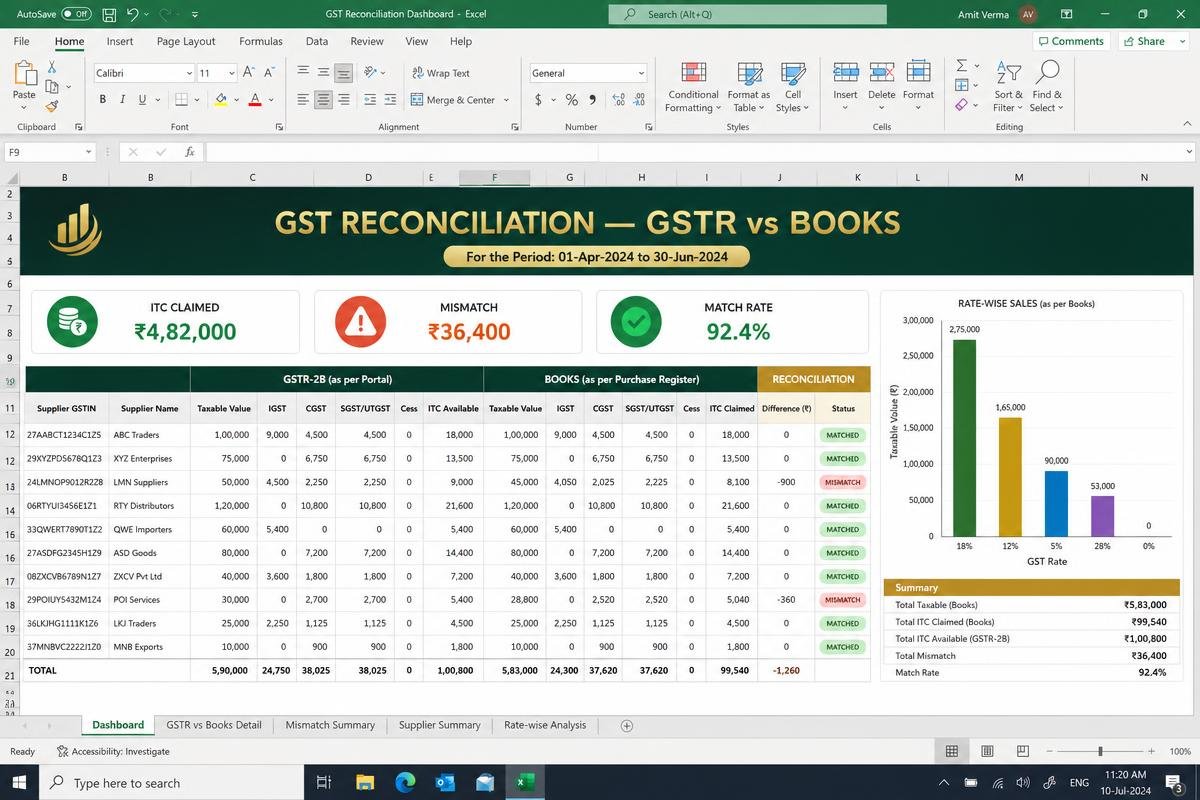
Task: Open Microsoft Edge from the taskbar
Action: click(405, 783)
